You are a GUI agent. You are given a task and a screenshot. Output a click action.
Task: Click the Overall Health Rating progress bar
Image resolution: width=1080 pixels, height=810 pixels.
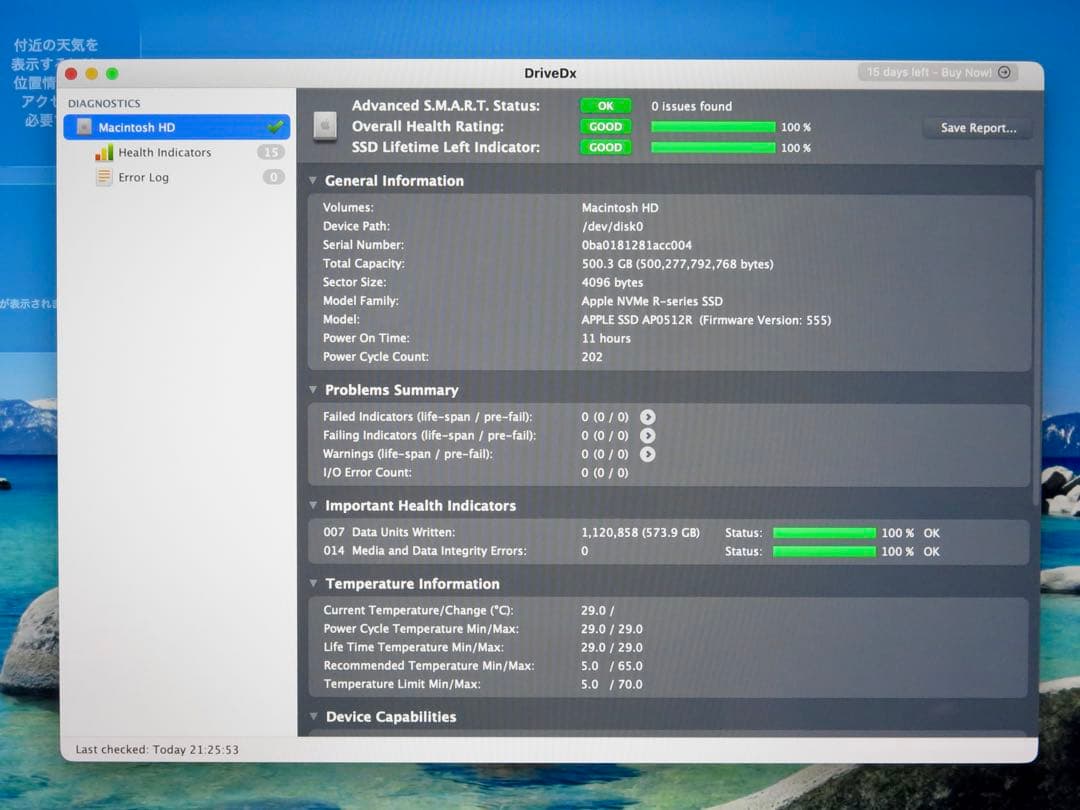point(713,127)
